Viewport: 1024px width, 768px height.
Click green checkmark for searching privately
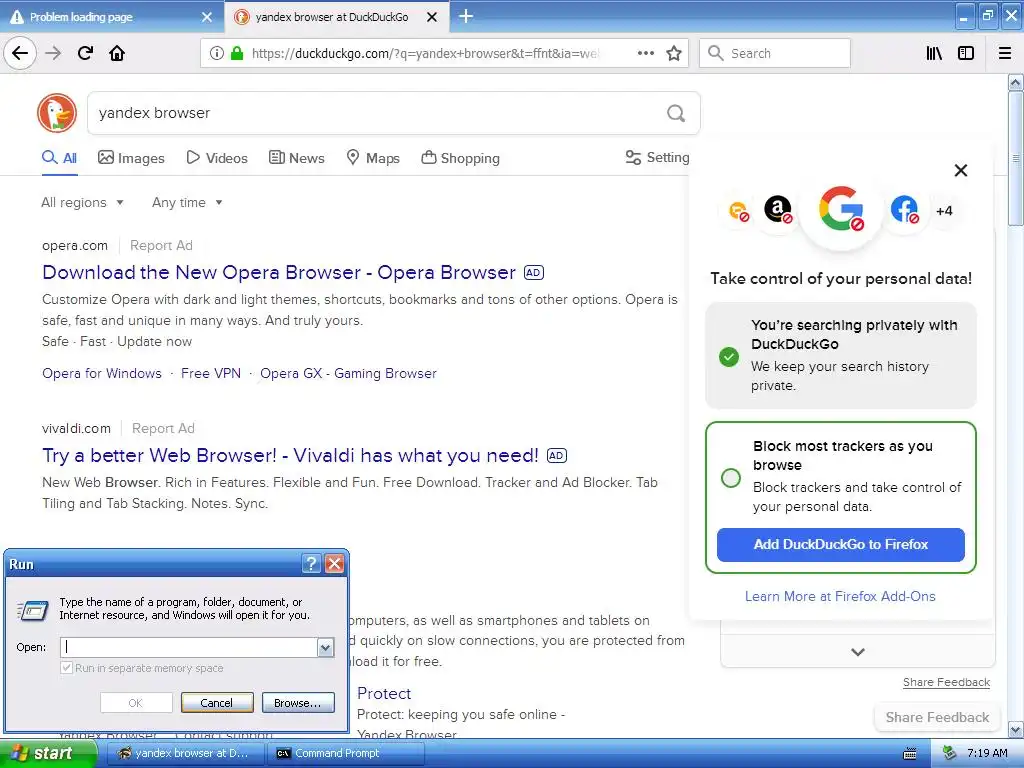[x=729, y=357]
